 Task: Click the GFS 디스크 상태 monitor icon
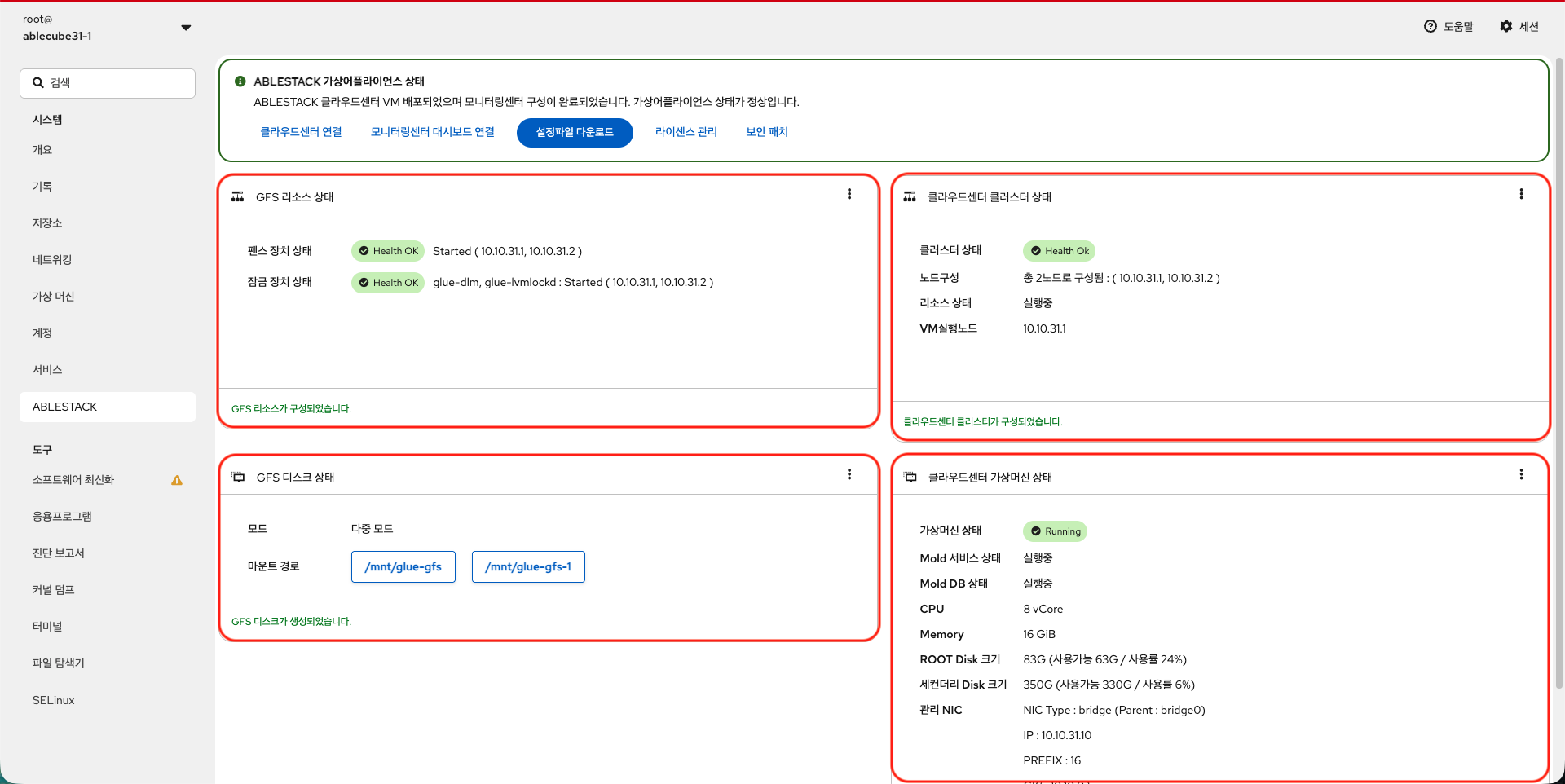[239, 478]
